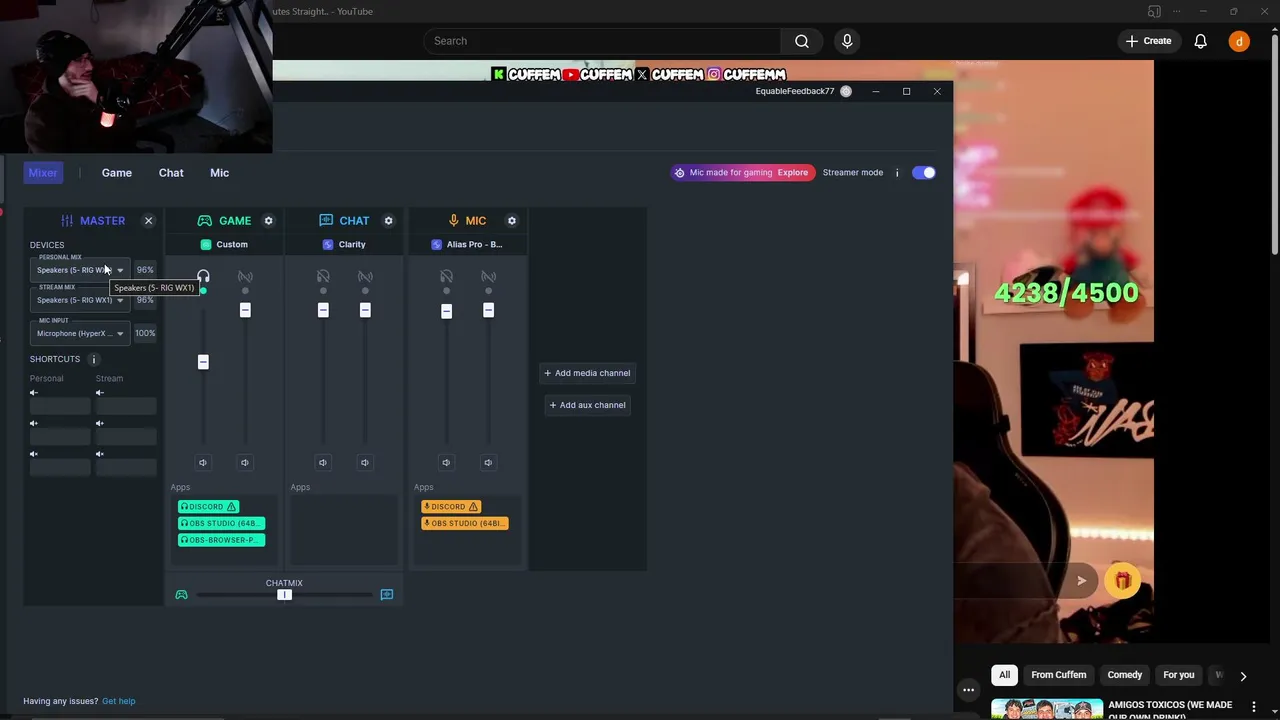This screenshot has height=720, width=1280.
Task: Switch to the Mic tab
Action: (220, 173)
